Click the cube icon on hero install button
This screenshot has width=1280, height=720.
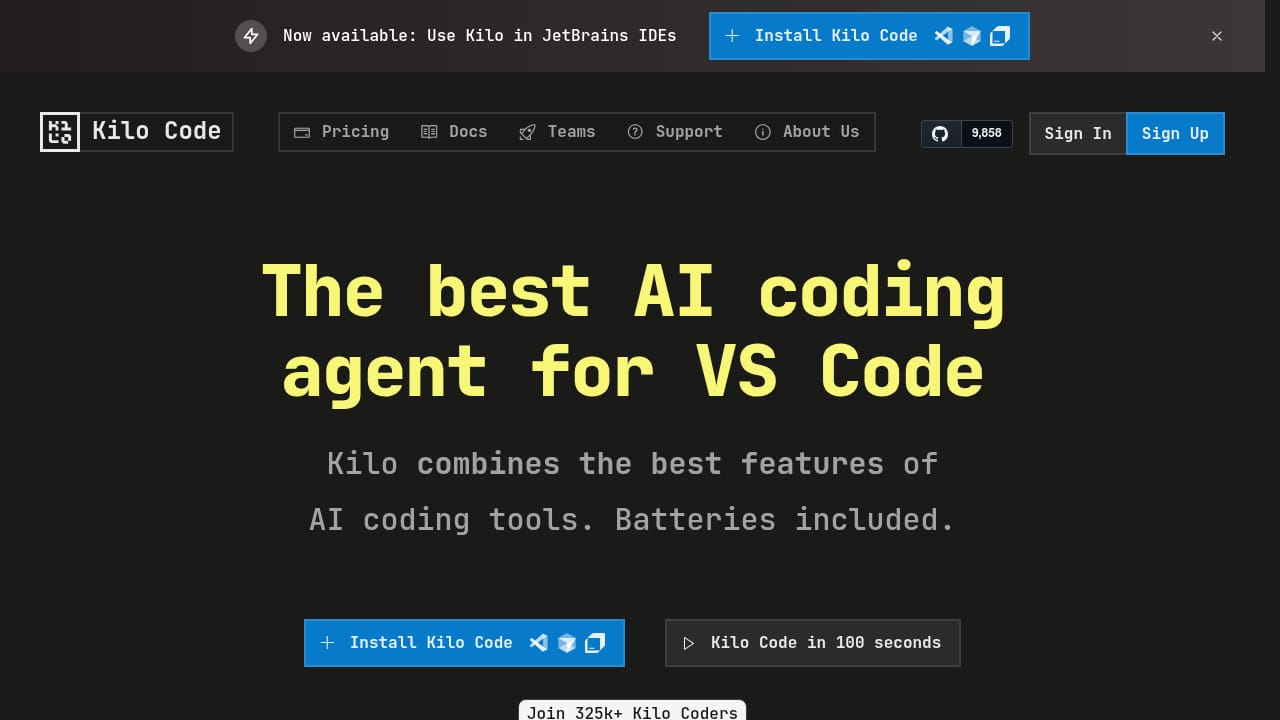click(x=567, y=643)
